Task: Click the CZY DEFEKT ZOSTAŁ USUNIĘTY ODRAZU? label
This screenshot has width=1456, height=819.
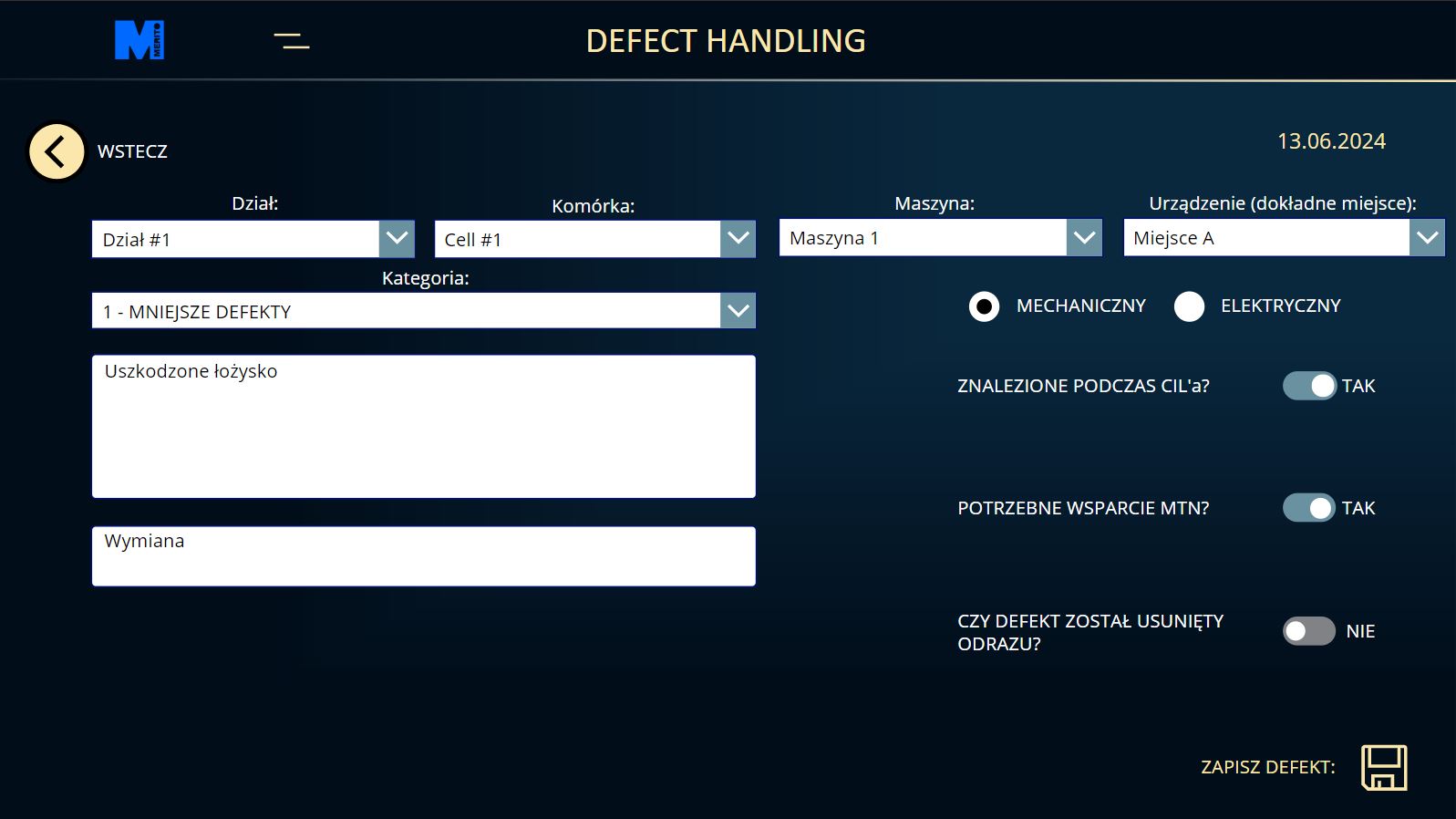Action: click(x=1090, y=632)
